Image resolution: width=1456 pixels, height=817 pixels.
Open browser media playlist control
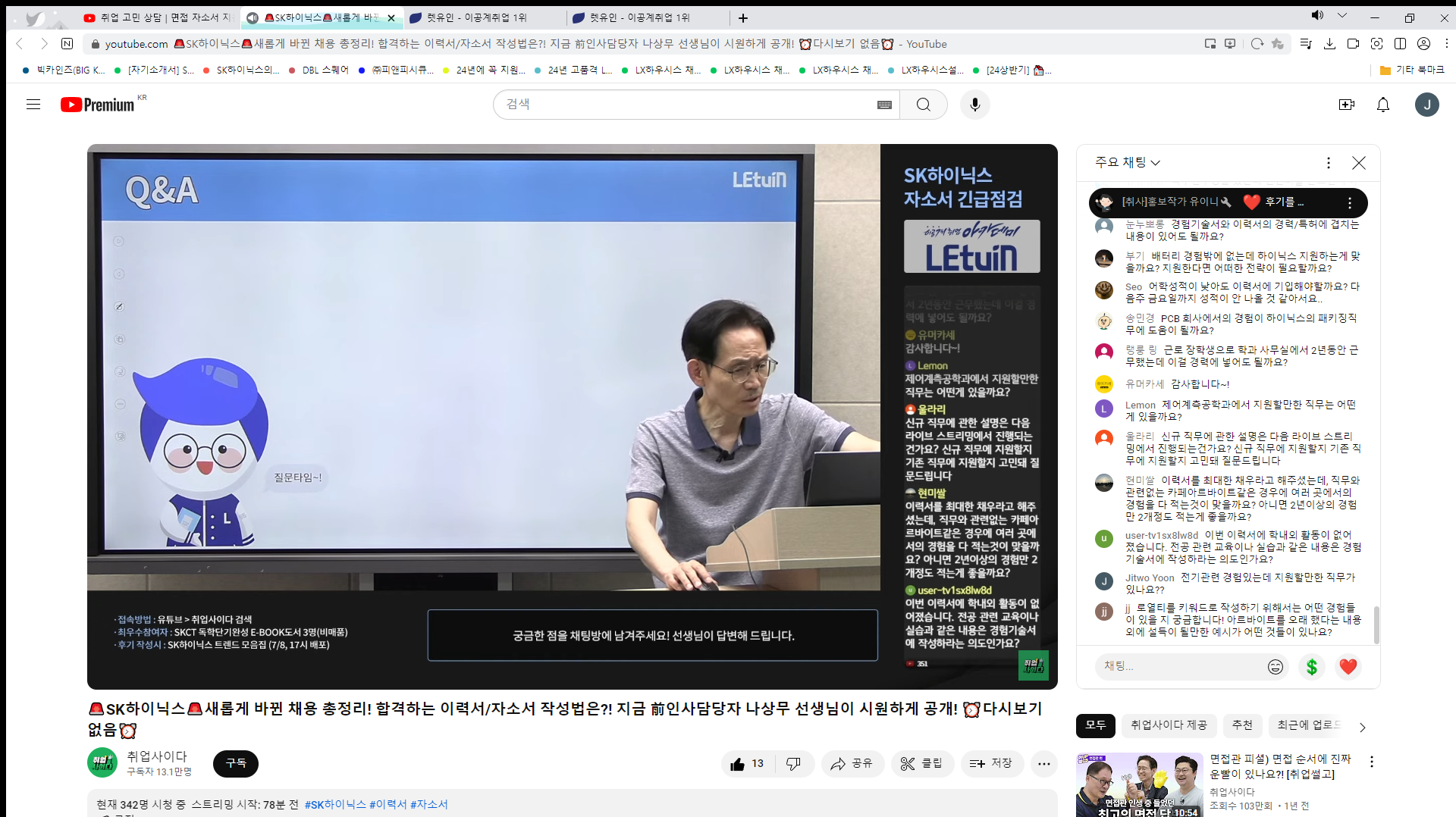pos(1306,44)
